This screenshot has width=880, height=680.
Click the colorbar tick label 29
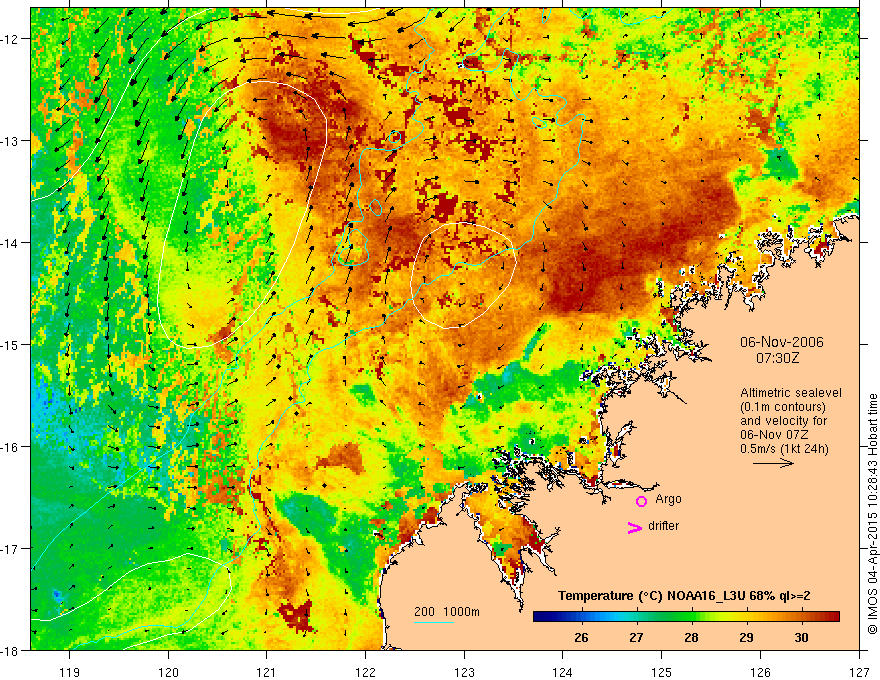click(746, 637)
